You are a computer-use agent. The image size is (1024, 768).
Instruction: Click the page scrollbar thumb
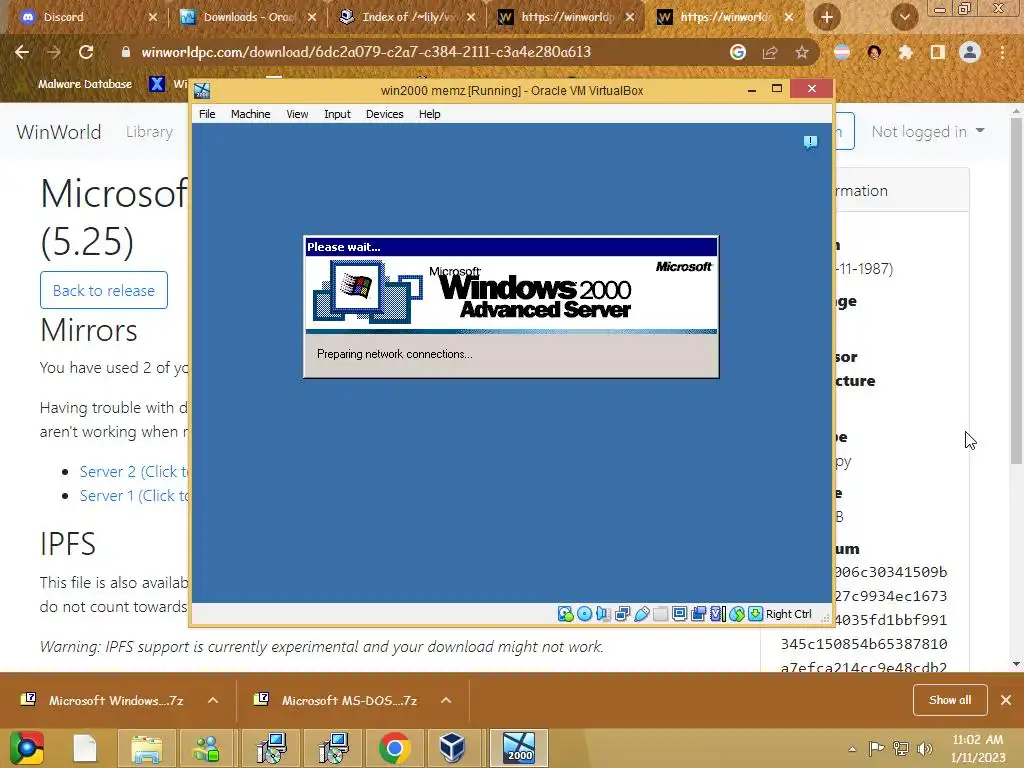(x=1016, y=291)
